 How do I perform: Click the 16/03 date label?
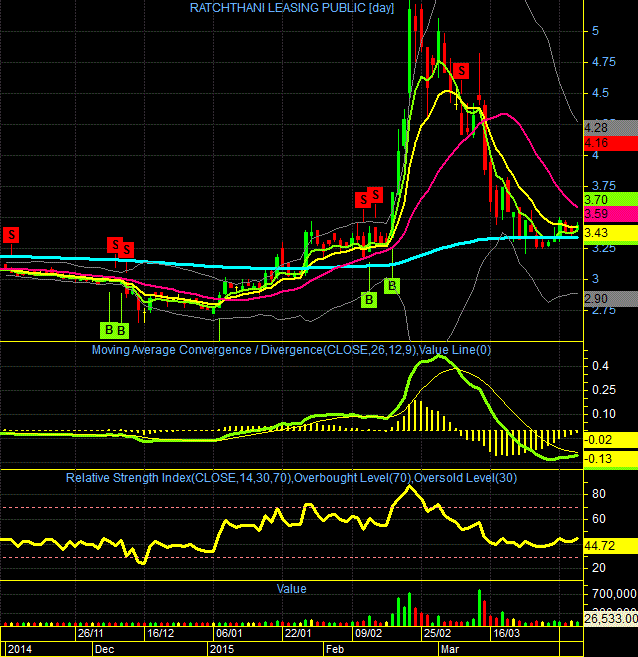point(506,633)
